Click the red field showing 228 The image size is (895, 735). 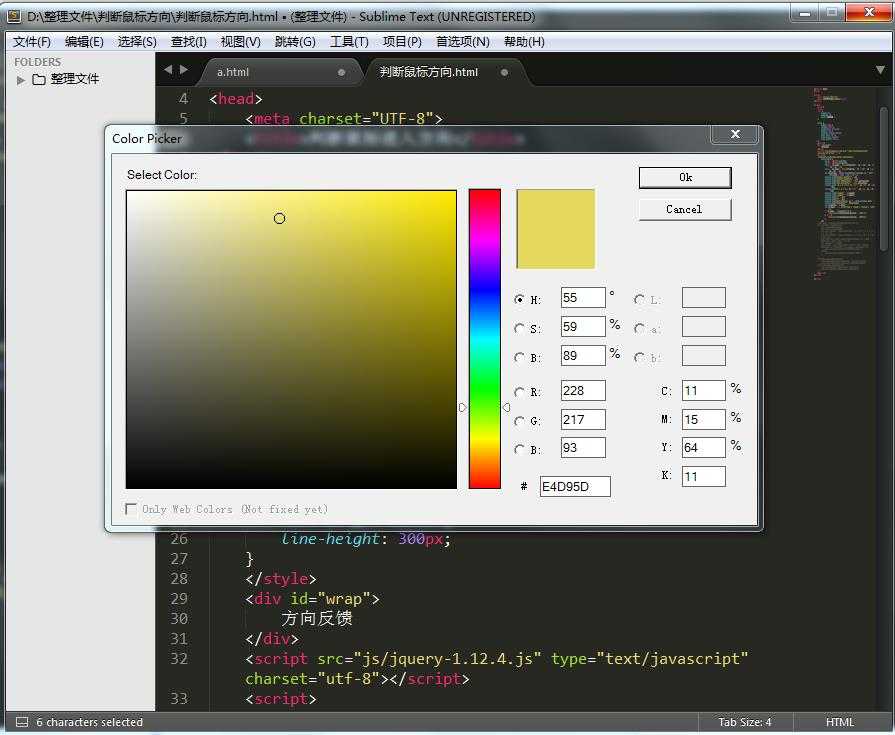click(x=583, y=391)
